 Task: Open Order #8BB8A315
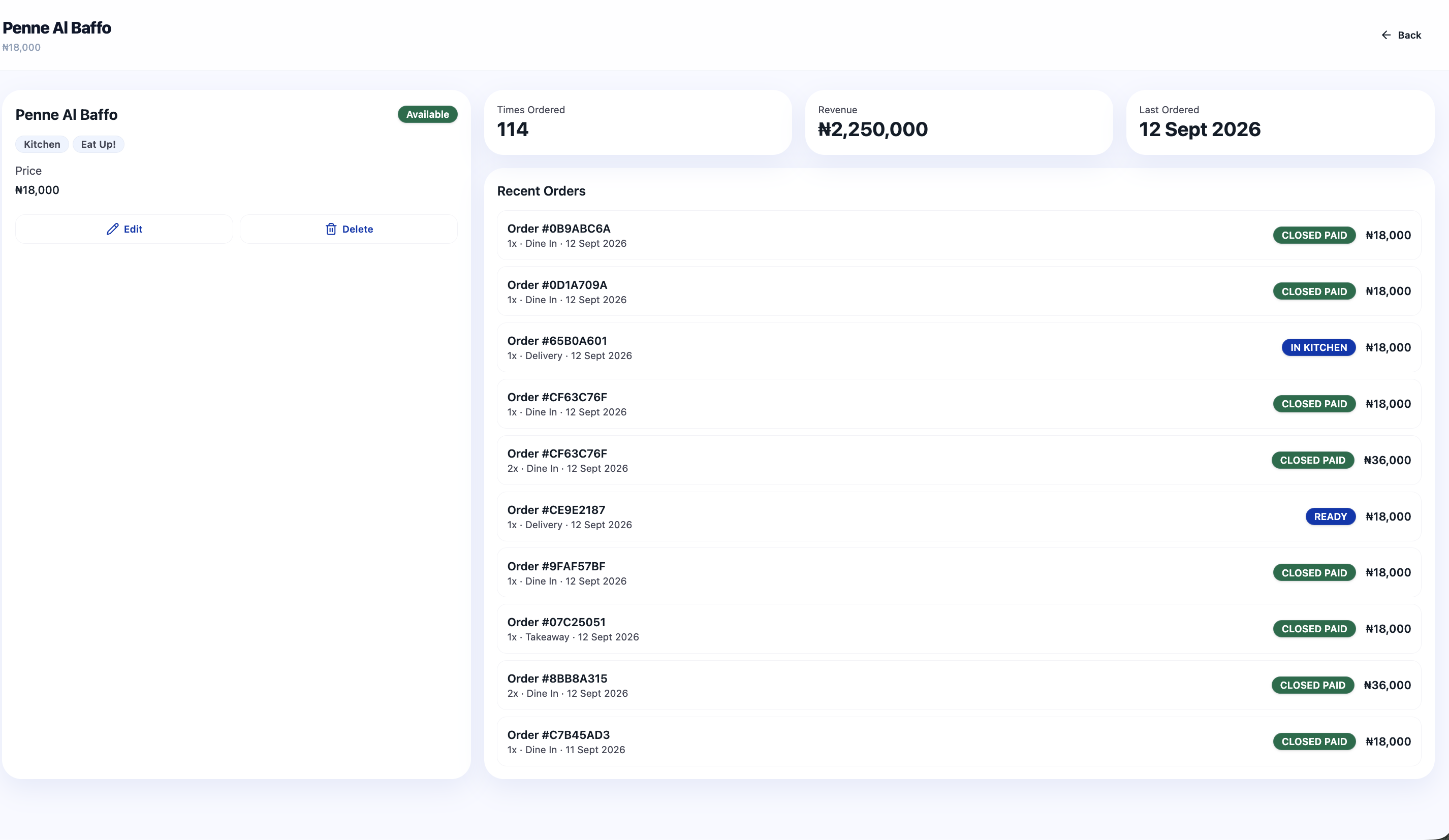[959, 685]
